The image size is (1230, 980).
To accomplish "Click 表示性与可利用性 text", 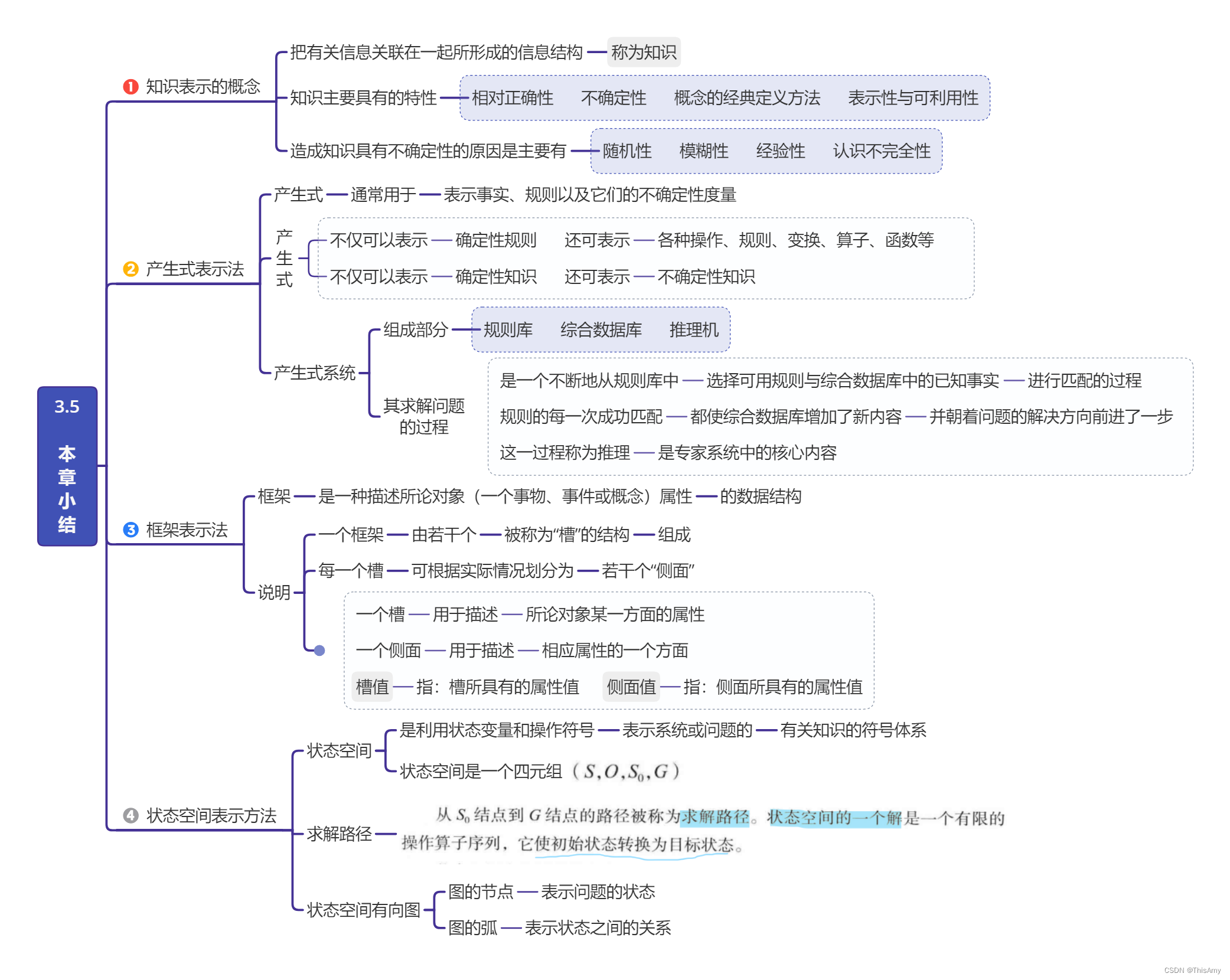I will pyautogui.click(x=913, y=98).
